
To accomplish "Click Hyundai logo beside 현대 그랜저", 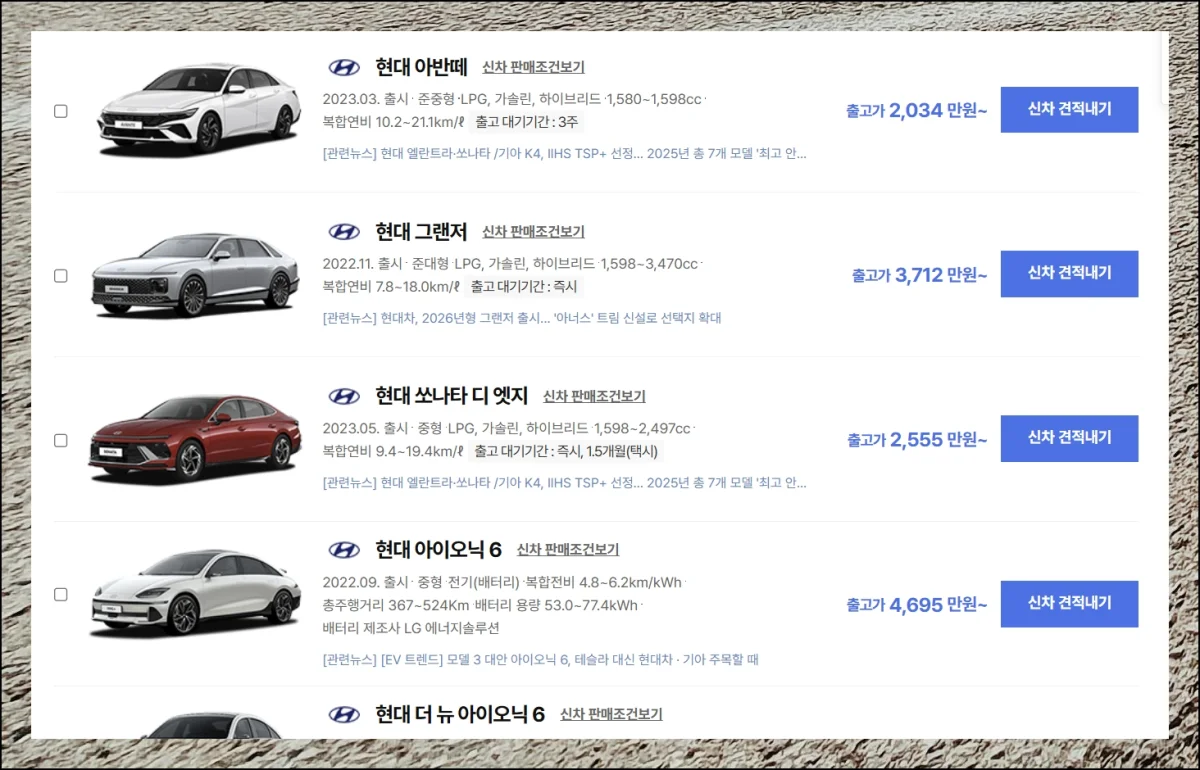I will (344, 232).
